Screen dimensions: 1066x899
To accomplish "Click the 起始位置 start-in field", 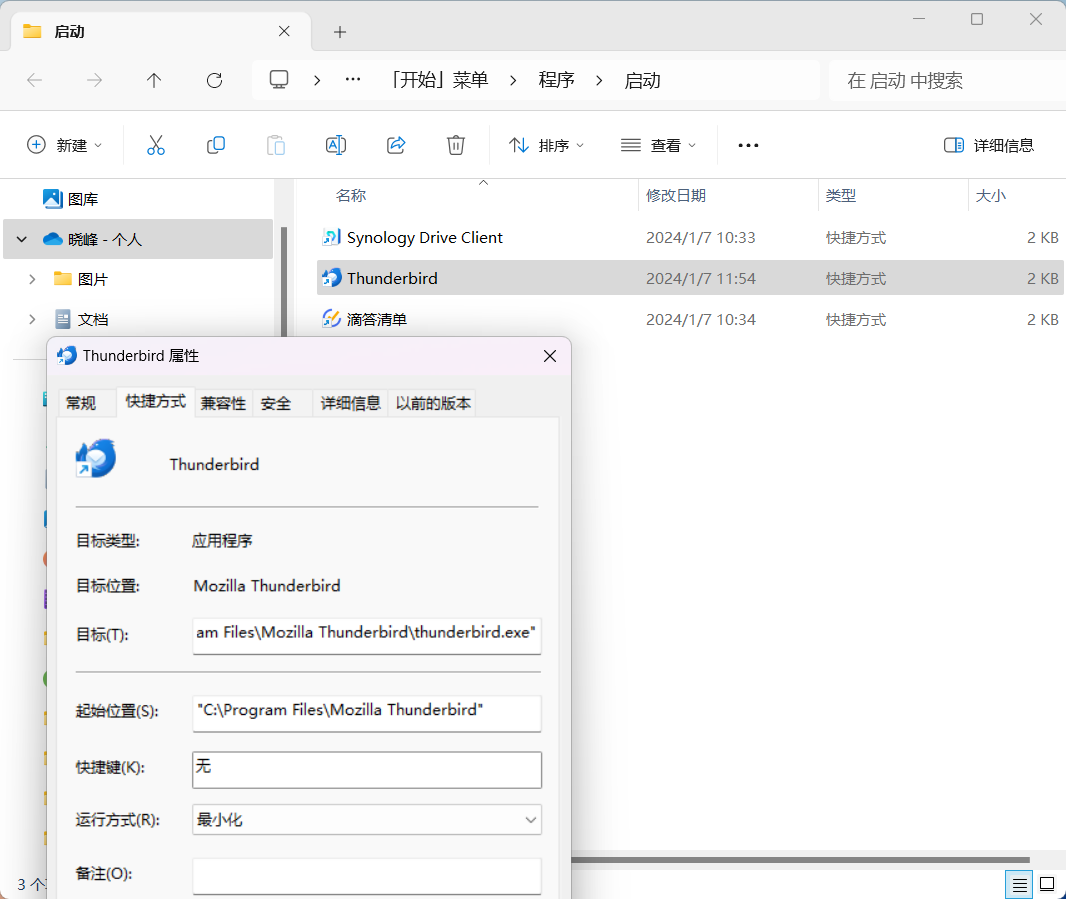I will pyautogui.click(x=367, y=713).
